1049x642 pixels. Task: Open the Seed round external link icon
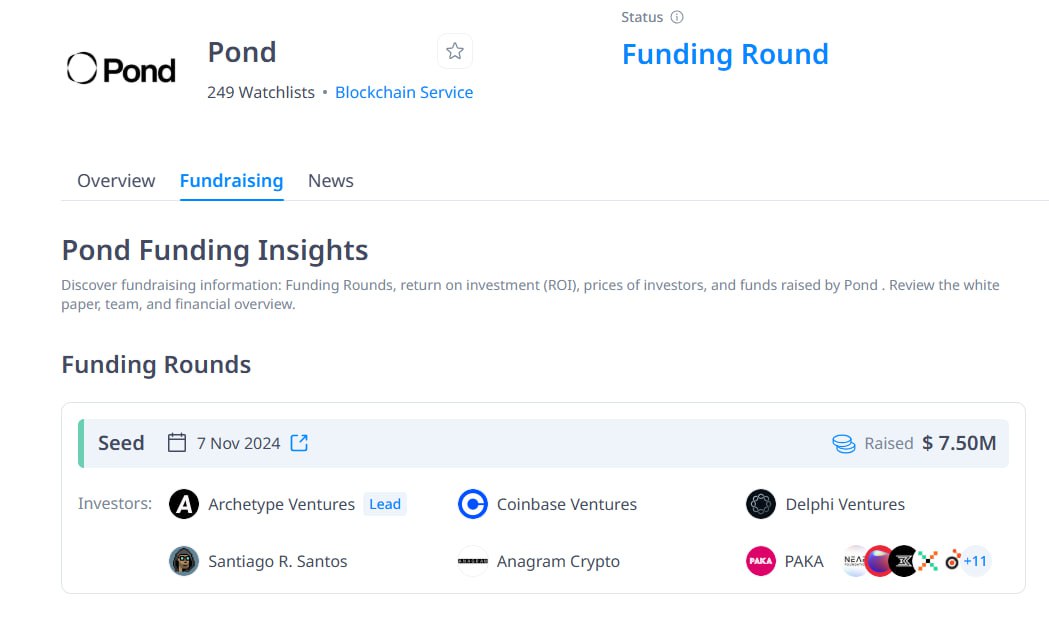point(299,443)
